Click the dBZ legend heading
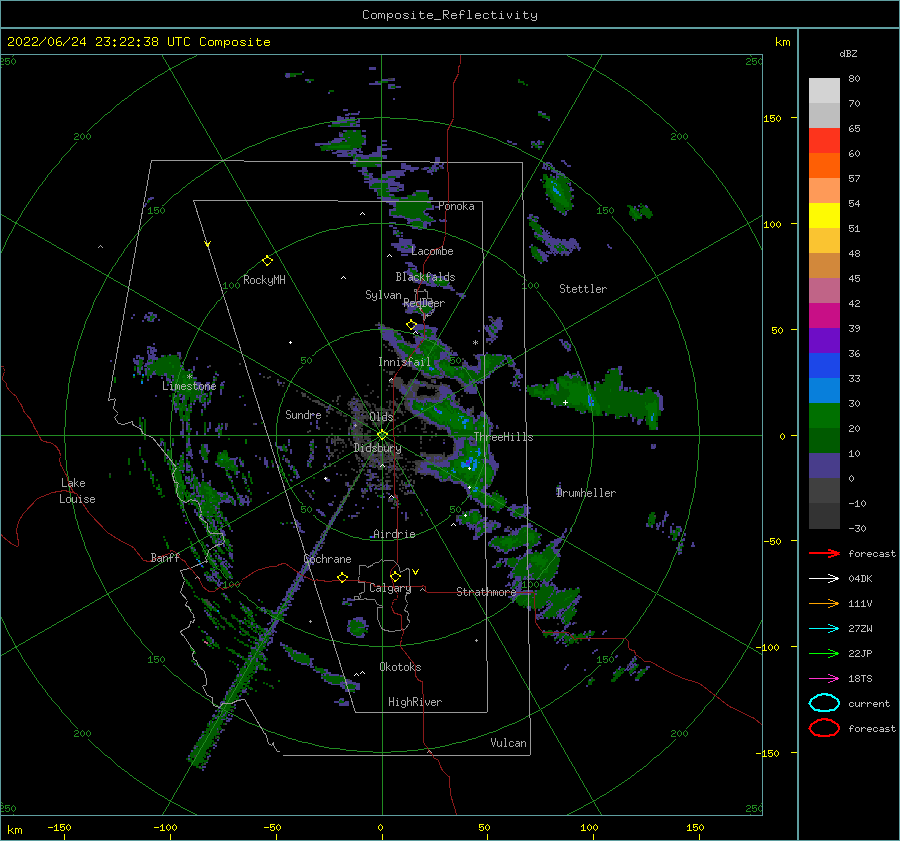The width and height of the screenshot is (900, 841). coord(848,53)
